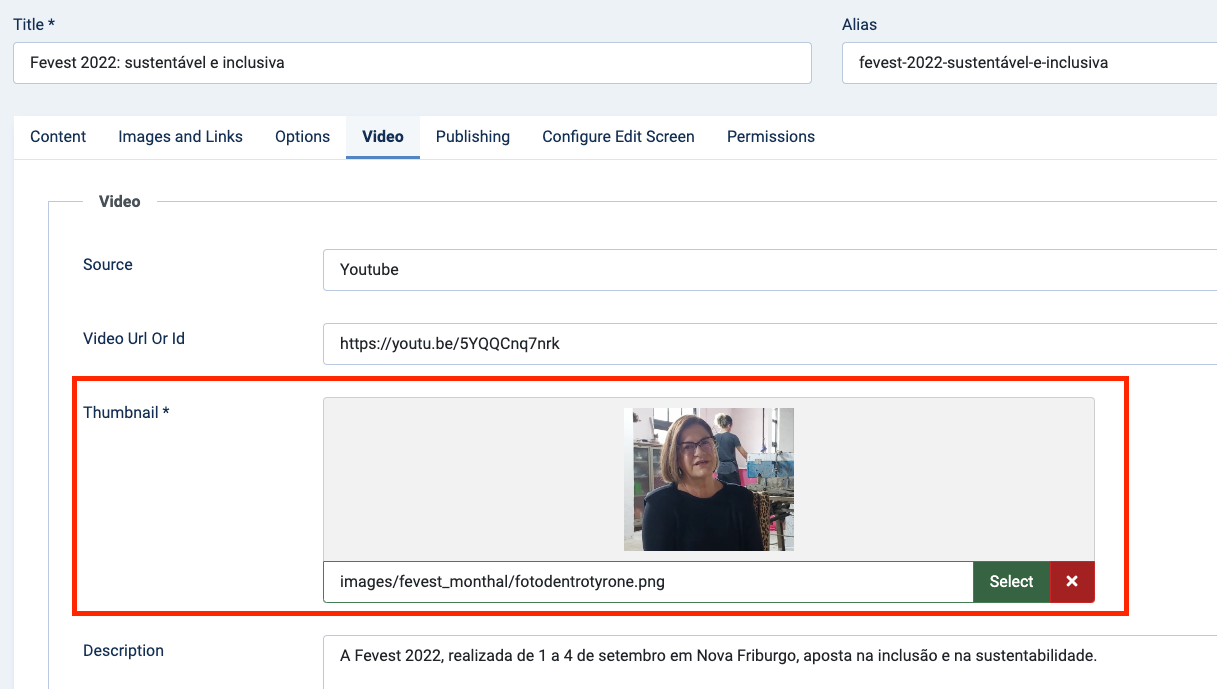Click the thumbnail preview image

point(708,479)
